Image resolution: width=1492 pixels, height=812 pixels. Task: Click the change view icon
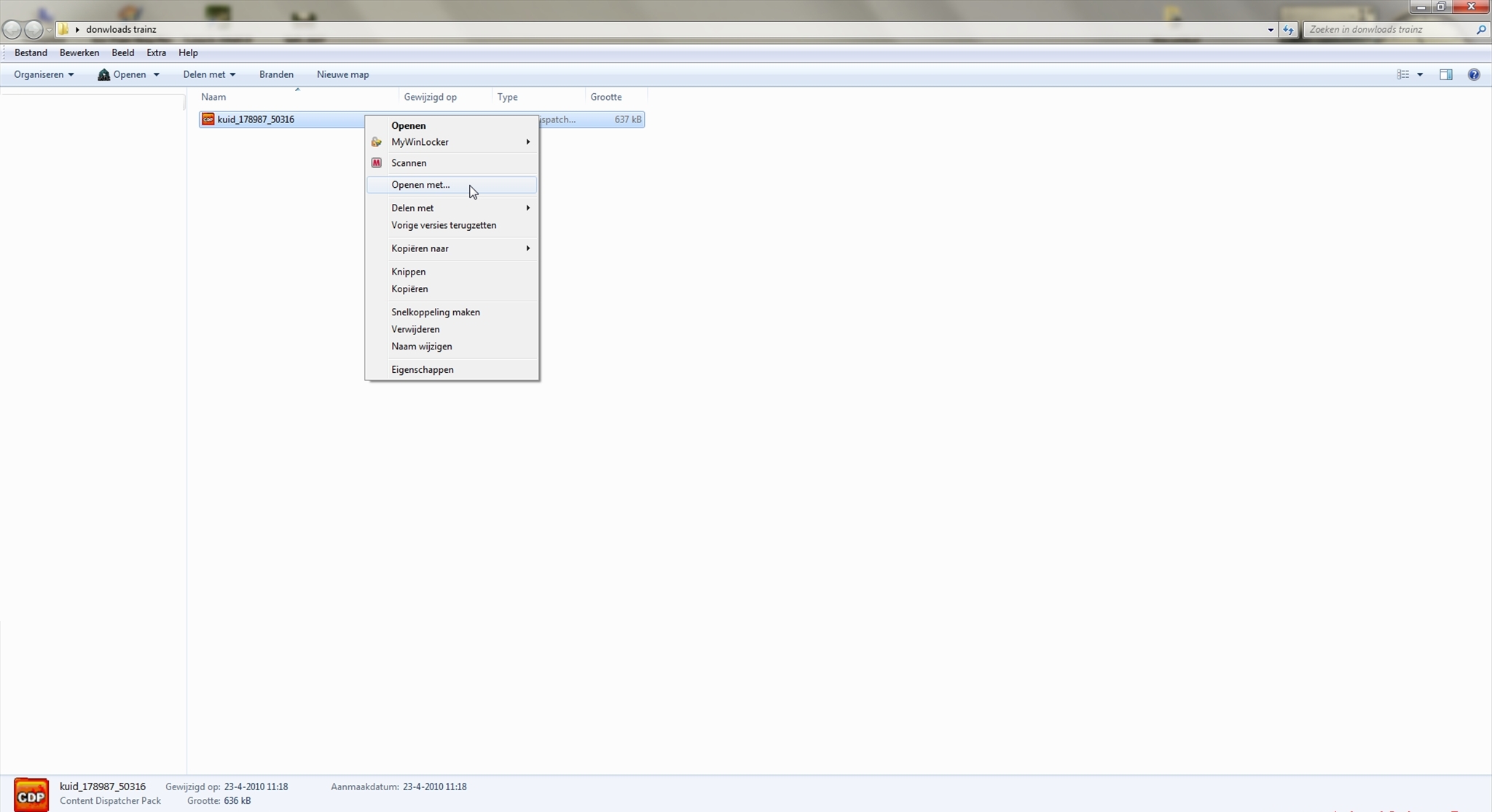click(x=1402, y=74)
